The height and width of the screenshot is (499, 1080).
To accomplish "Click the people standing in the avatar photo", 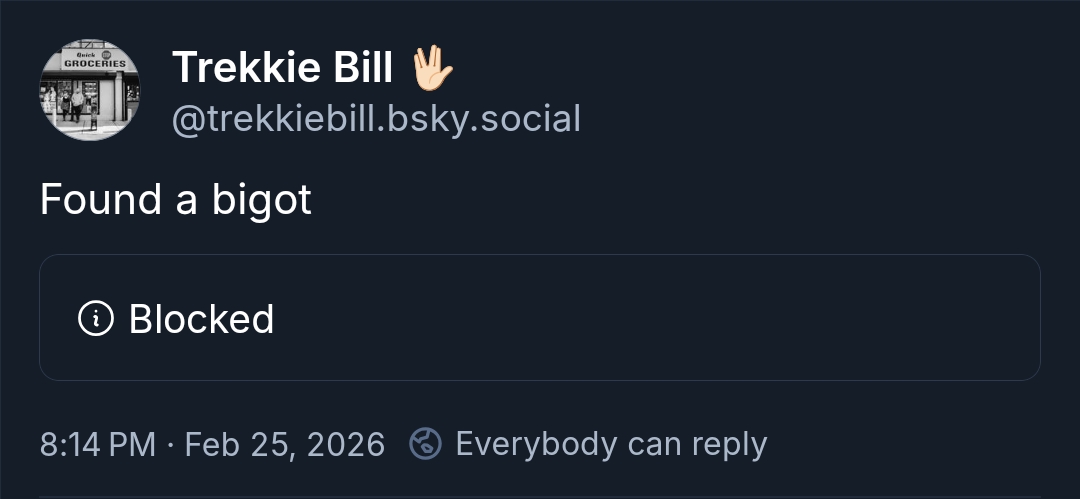I will tap(70, 104).
